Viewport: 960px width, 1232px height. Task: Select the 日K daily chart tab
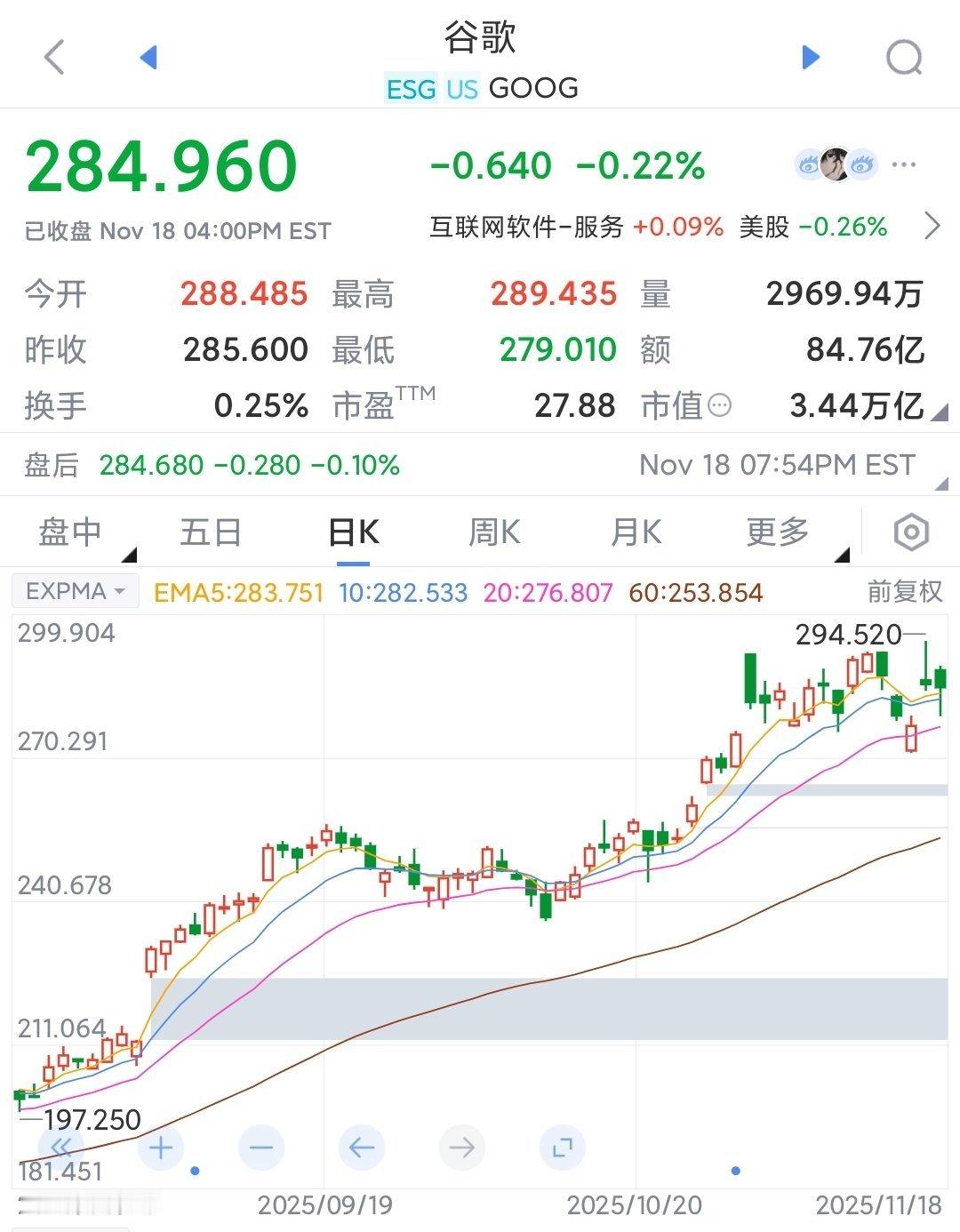tap(353, 532)
